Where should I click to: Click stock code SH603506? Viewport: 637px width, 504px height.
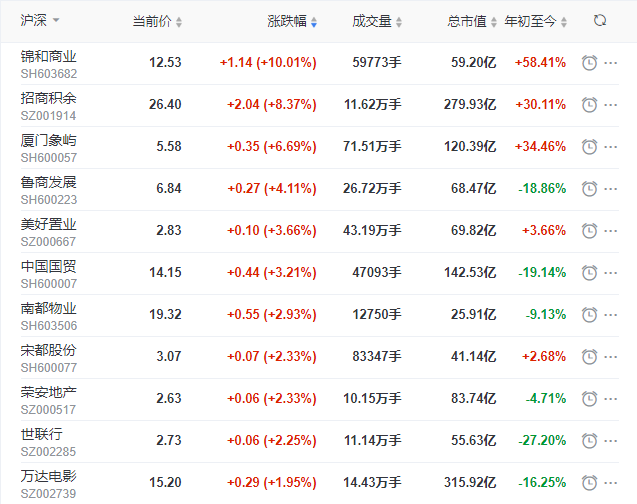[x=49, y=326]
